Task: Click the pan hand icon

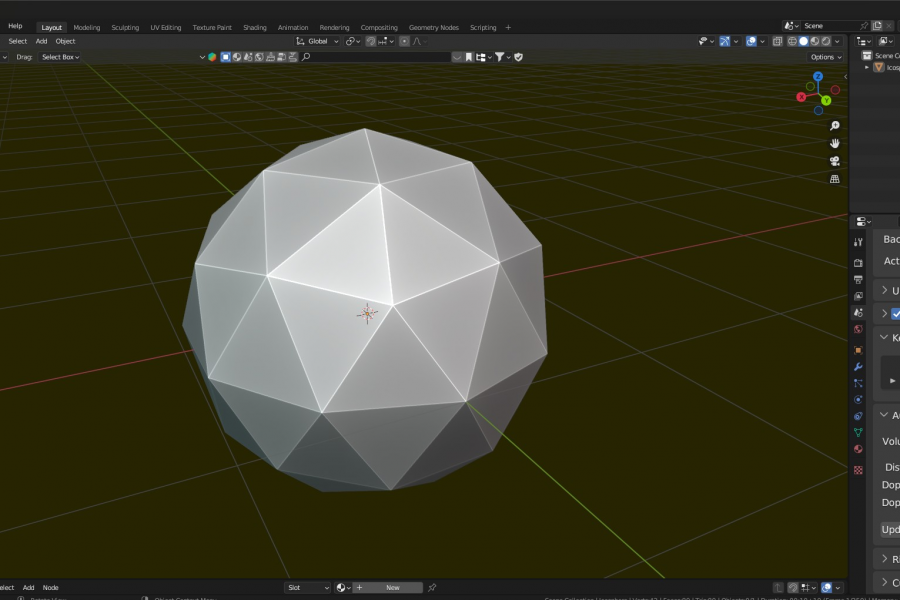Action: click(x=835, y=143)
